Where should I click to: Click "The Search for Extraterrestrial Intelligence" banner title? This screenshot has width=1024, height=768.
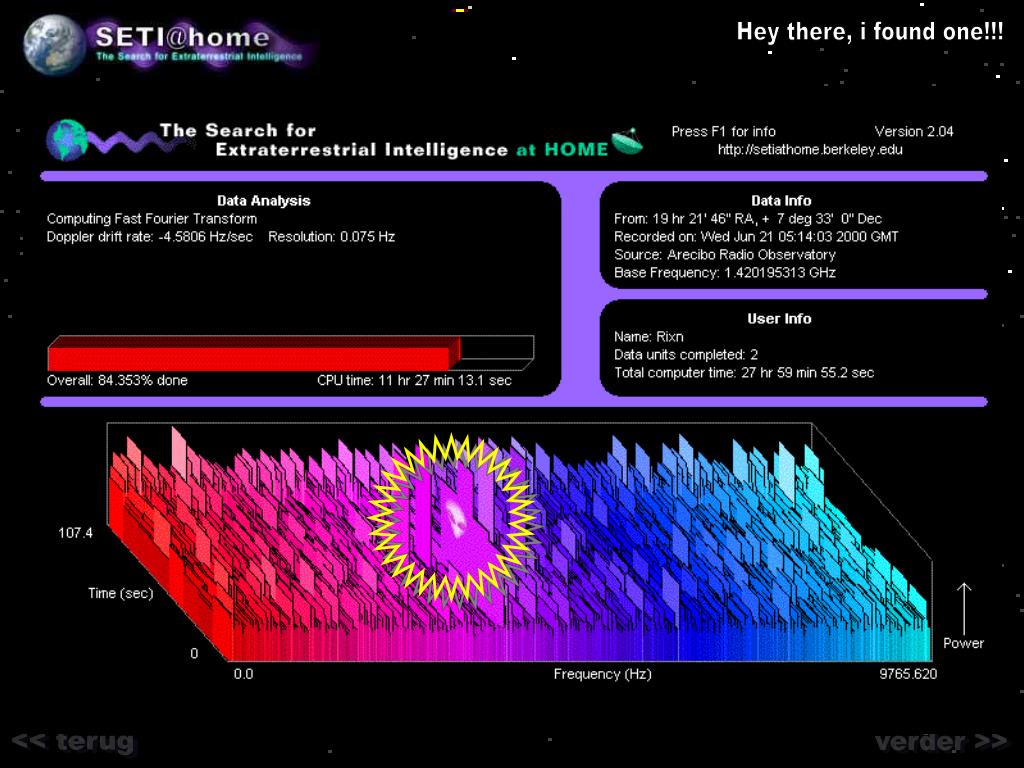[334, 140]
